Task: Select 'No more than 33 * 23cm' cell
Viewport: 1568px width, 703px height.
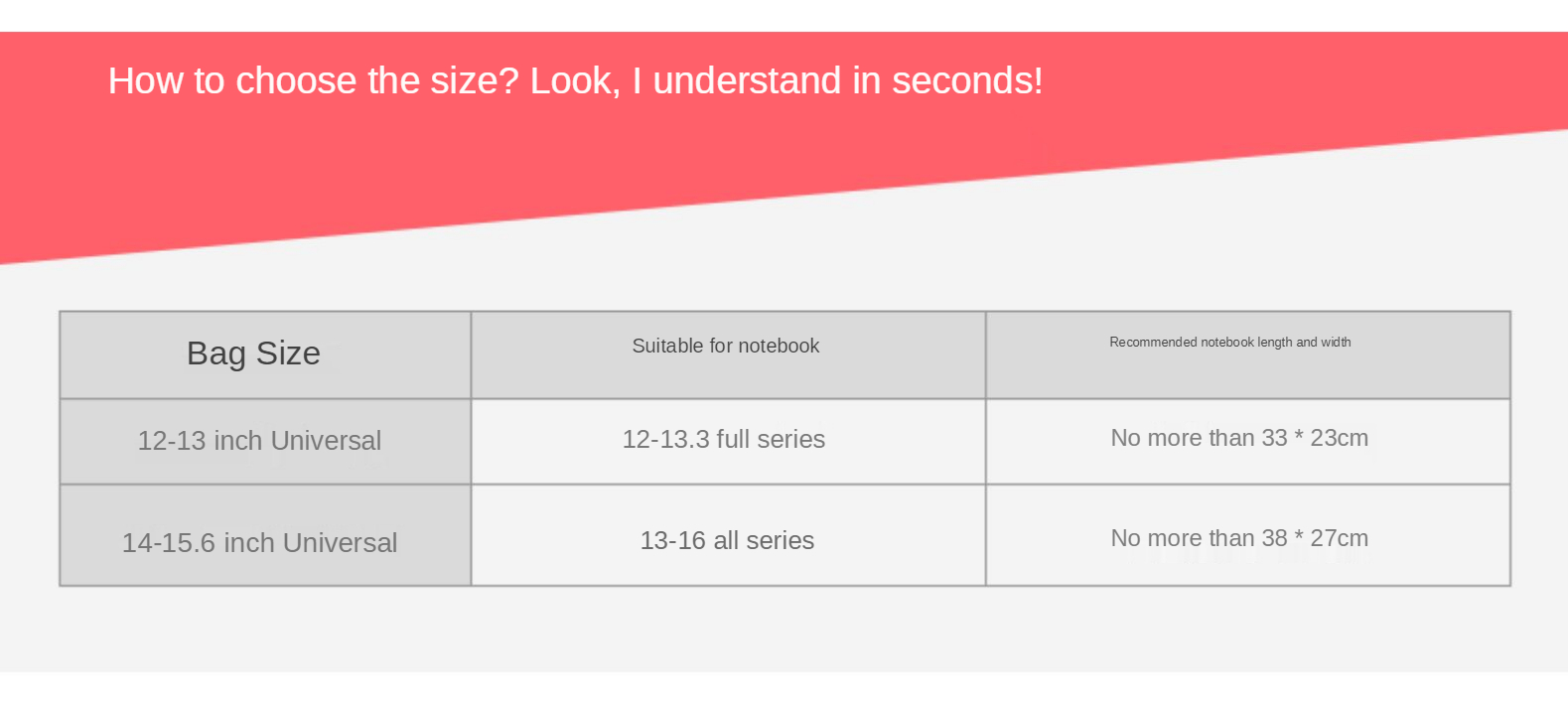Action: coord(1248,441)
